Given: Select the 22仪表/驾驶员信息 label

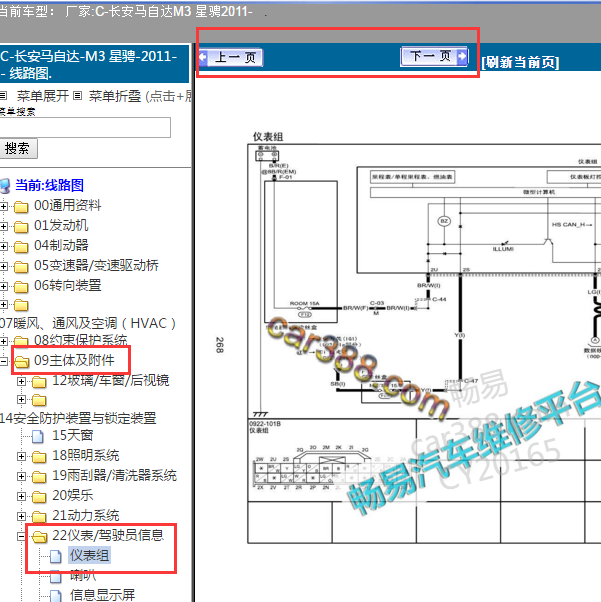Looking at the screenshot, I should [108, 535].
